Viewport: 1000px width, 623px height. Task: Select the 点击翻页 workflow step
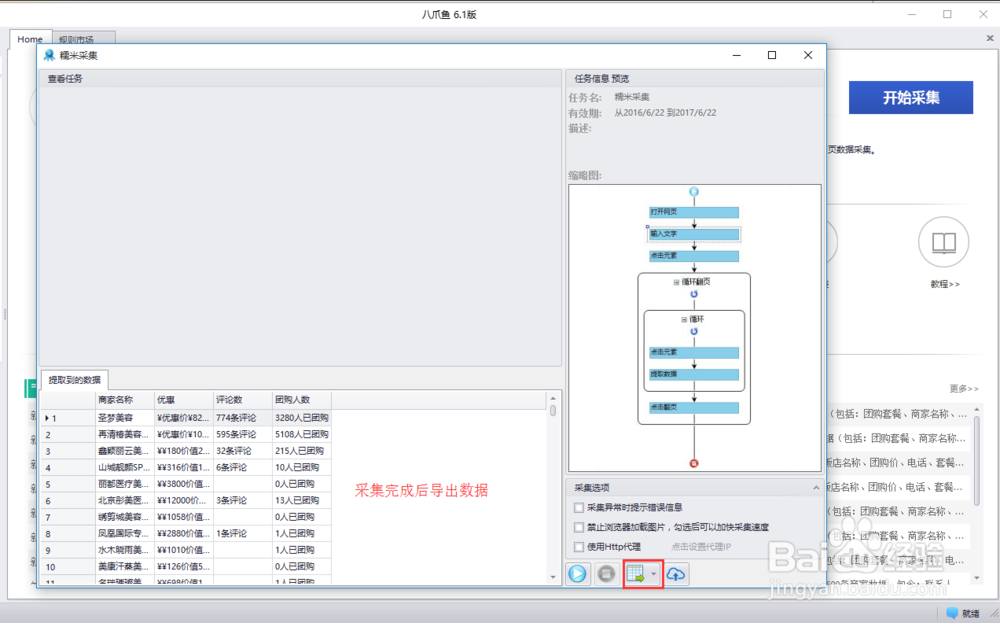click(x=694, y=407)
